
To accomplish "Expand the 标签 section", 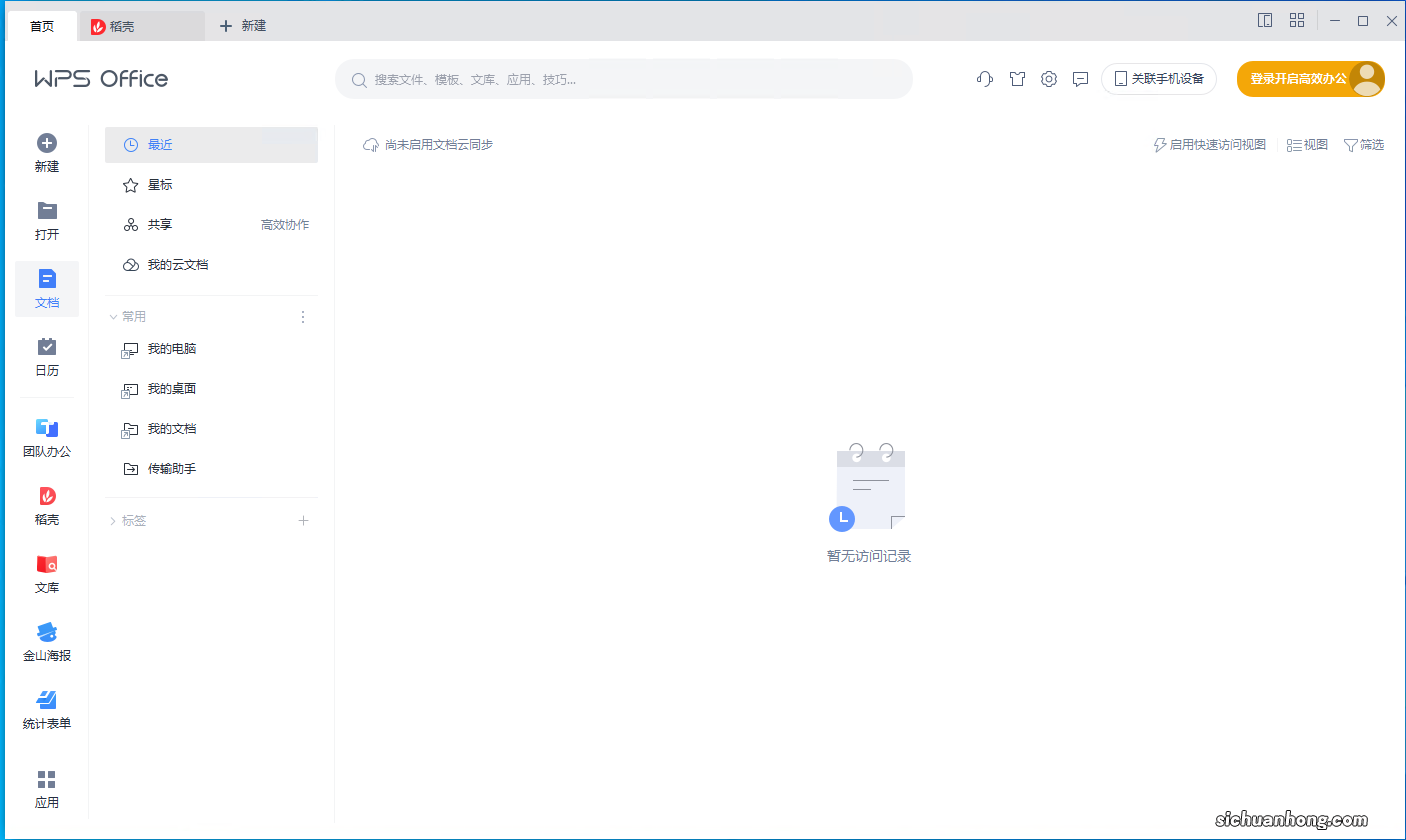I will [112, 521].
